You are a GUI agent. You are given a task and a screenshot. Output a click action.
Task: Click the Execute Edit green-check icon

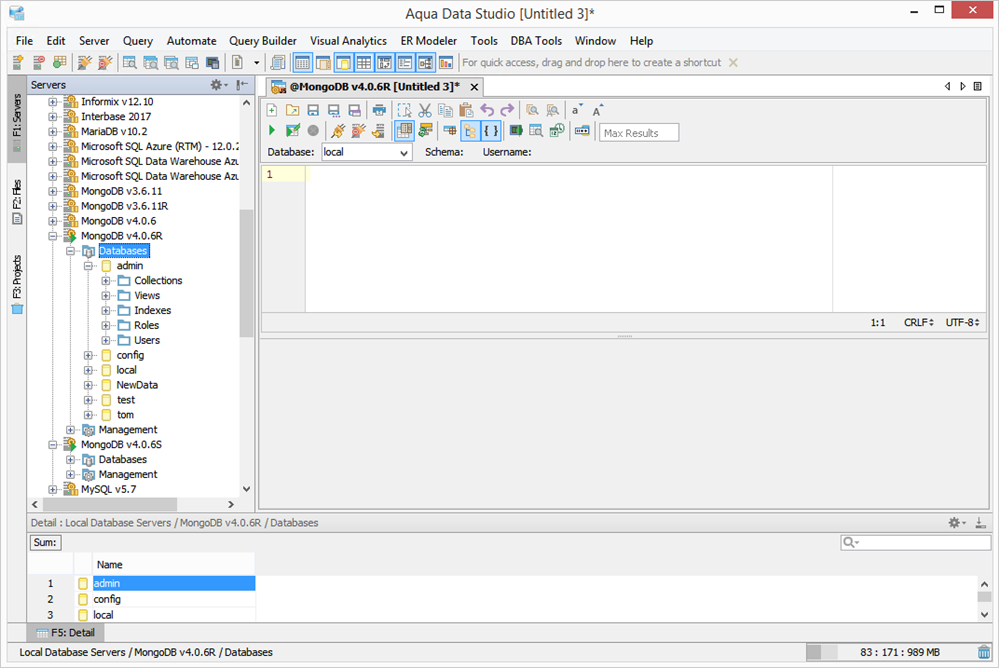click(x=292, y=131)
